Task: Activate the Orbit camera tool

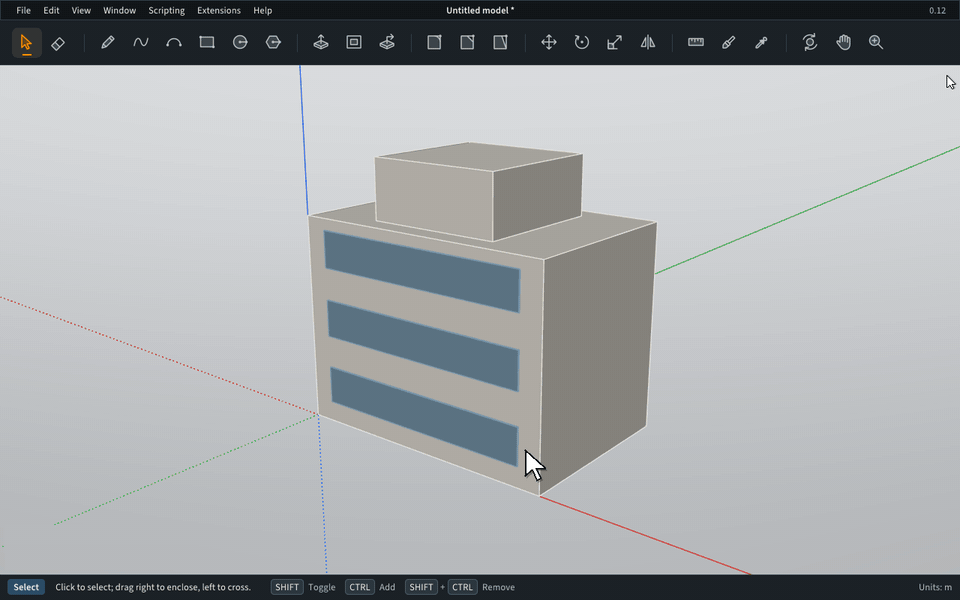Action: click(x=810, y=42)
